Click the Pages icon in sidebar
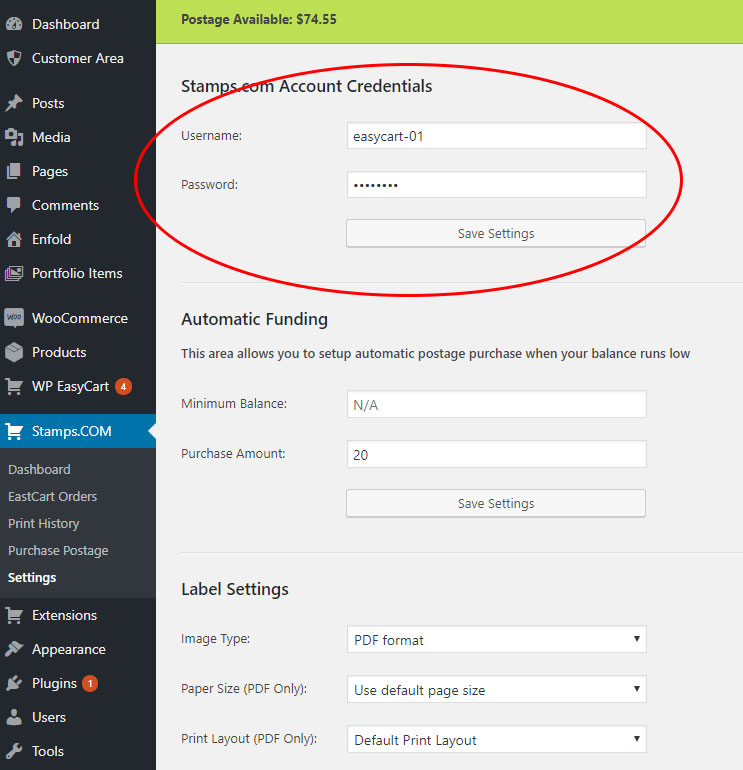Screen dimensions: 743x770 tap(14, 171)
